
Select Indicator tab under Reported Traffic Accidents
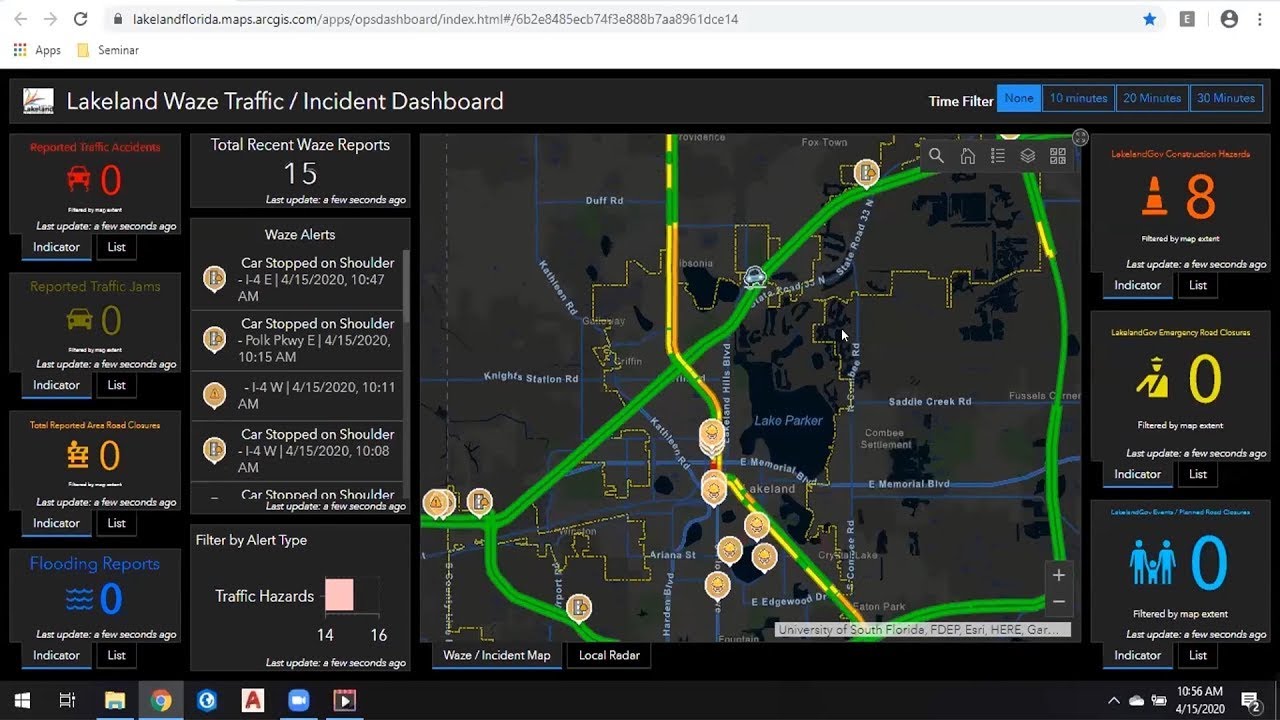tap(56, 247)
